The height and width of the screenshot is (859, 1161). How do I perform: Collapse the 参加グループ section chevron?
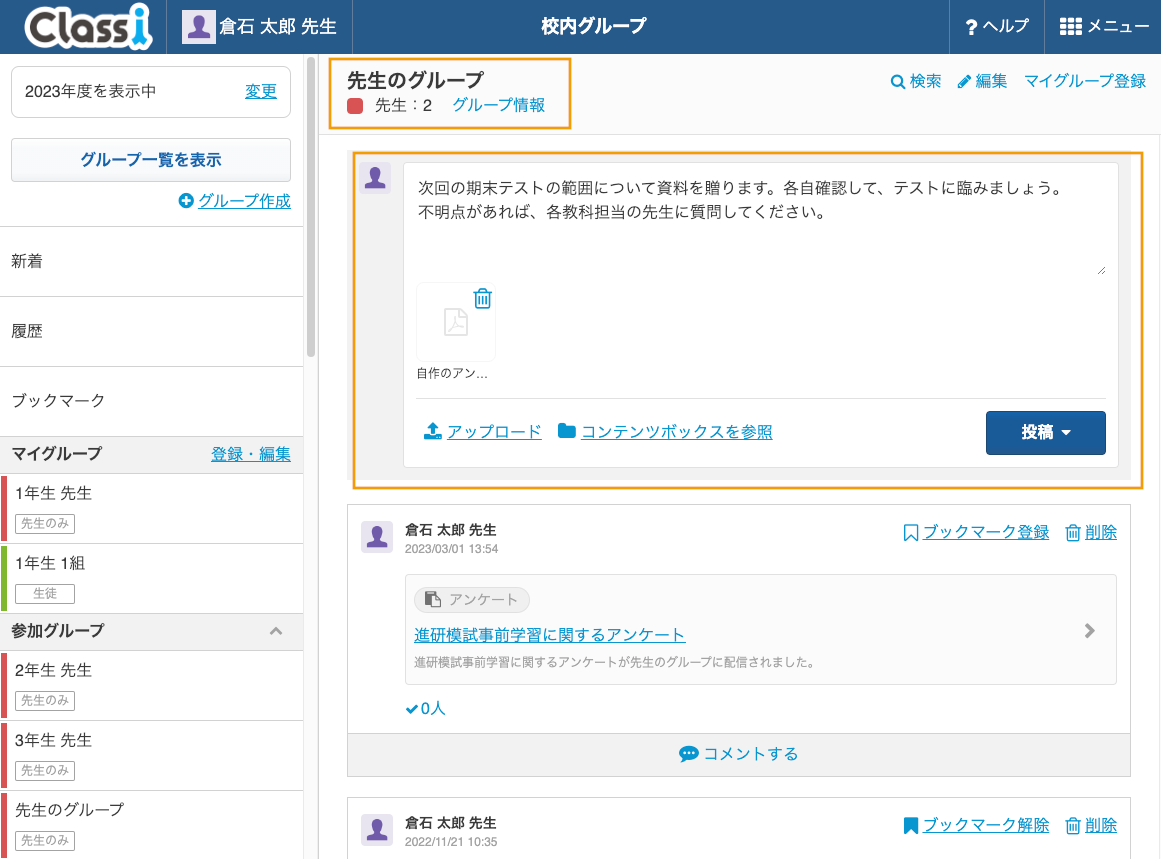[275, 631]
